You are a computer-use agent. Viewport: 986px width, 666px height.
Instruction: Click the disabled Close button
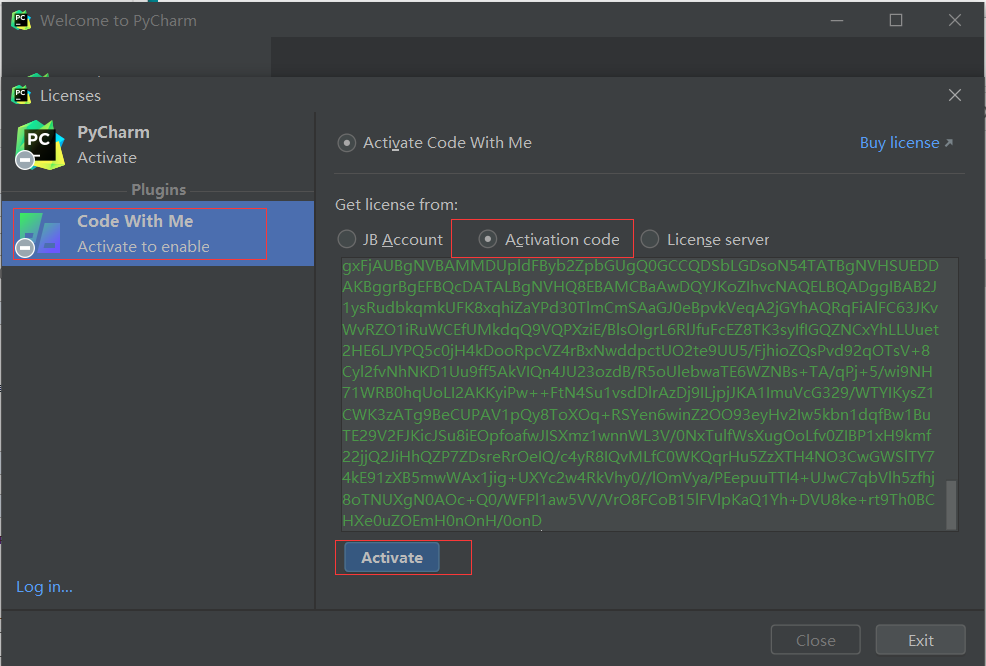point(816,640)
